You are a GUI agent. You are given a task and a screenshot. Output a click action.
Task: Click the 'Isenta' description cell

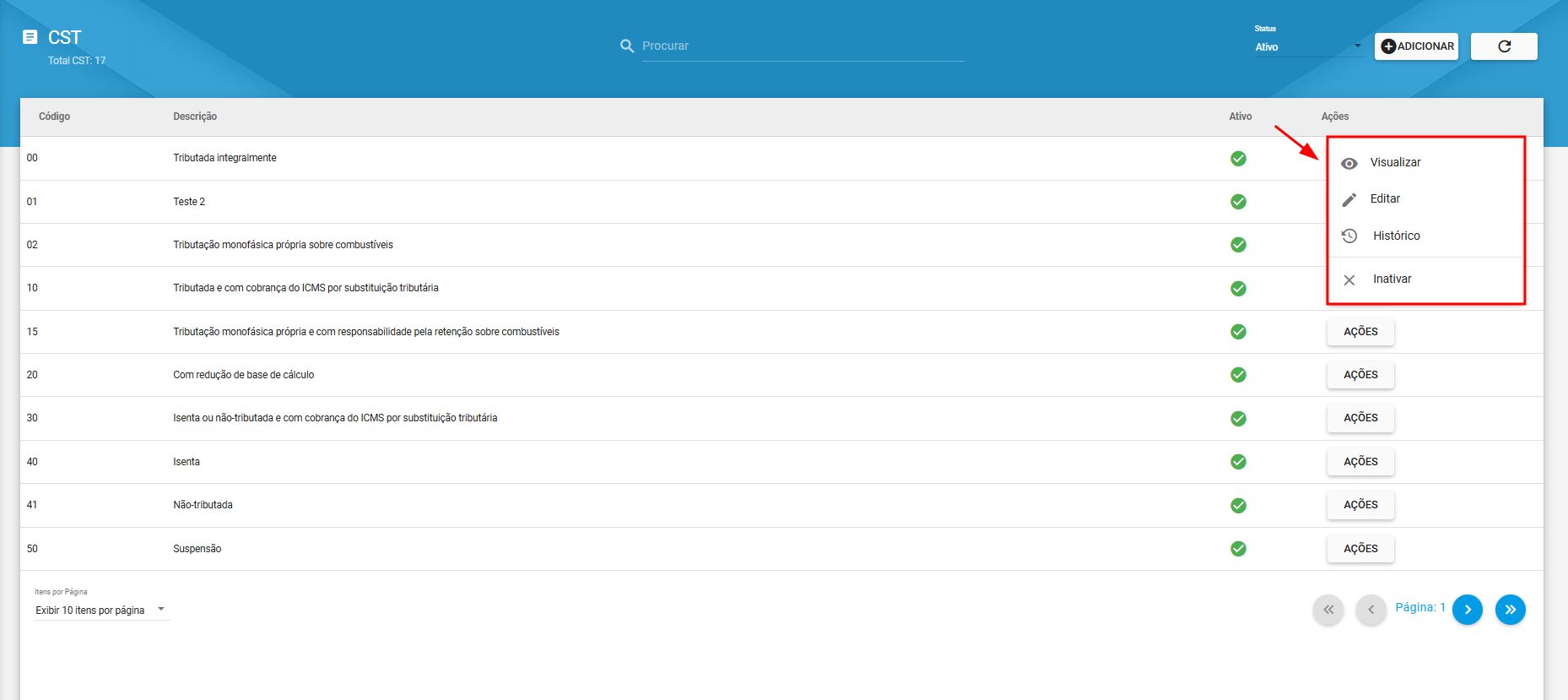pyautogui.click(x=187, y=462)
